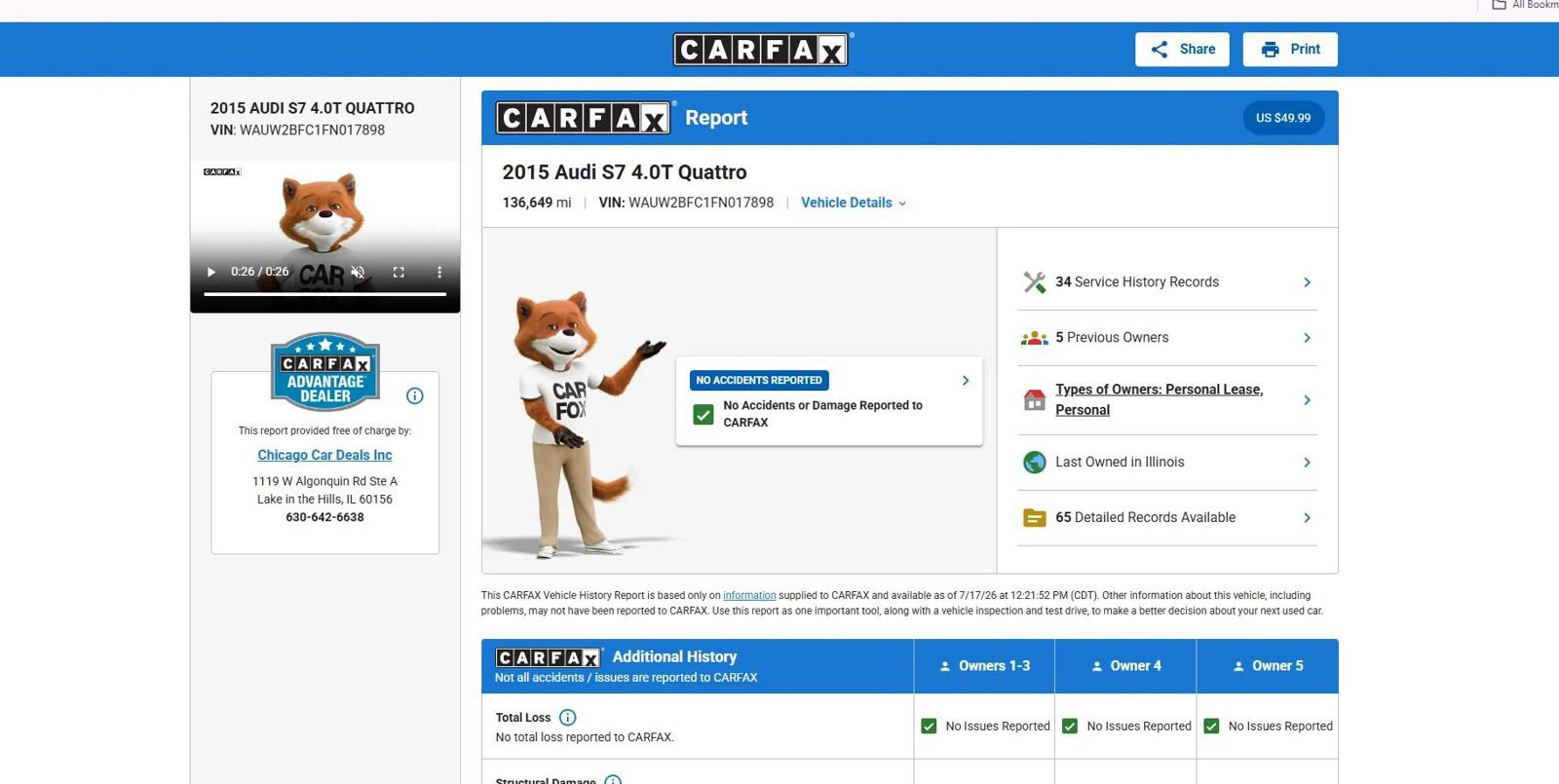Open the Chicago Car Deals Inc link
The width and height of the screenshot is (1559, 784).
click(x=324, y=455)
